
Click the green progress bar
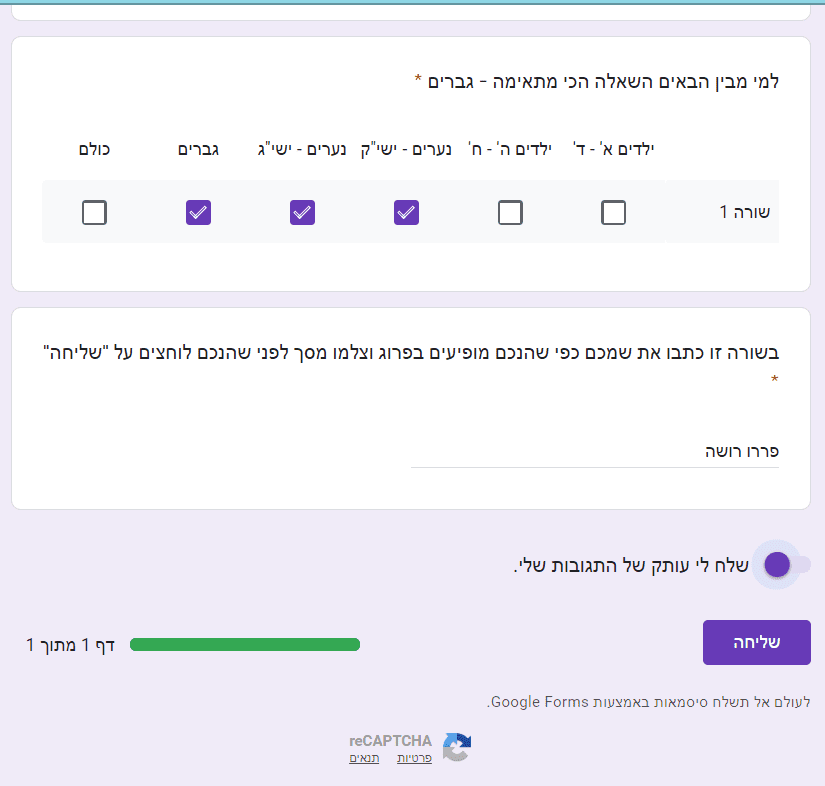245,644
